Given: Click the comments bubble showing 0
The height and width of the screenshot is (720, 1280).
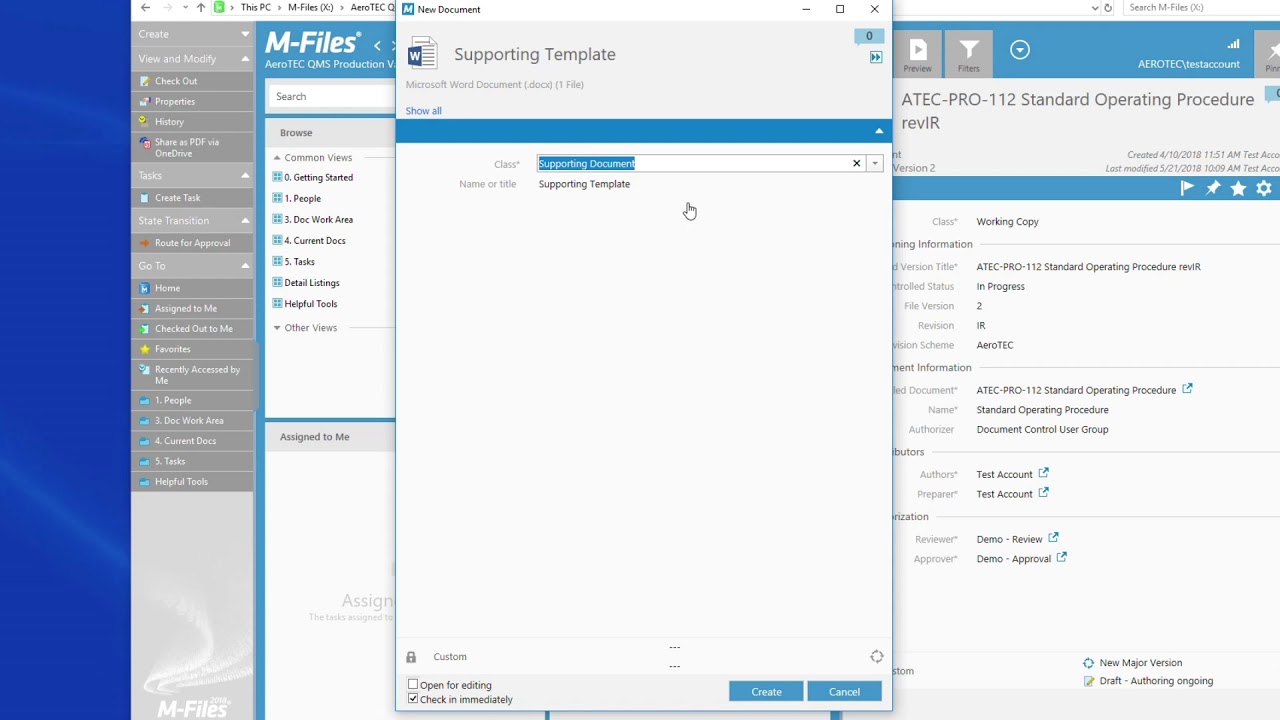Looking at the screenshot, I should coord(869,37).
